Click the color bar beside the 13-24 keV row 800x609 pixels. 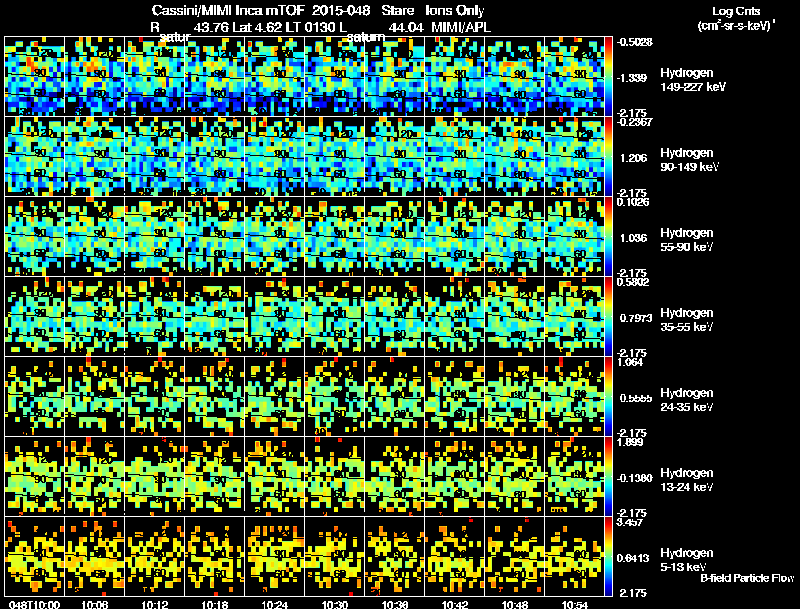click(x=608, y=477)
